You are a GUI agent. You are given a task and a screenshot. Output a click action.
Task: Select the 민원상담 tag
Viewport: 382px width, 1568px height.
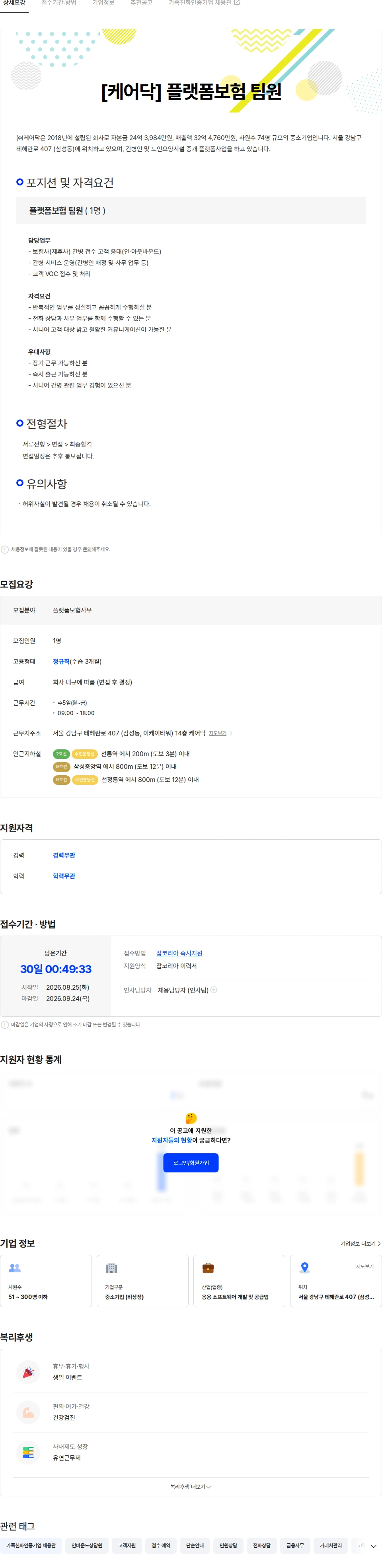tap(229, 1545)
